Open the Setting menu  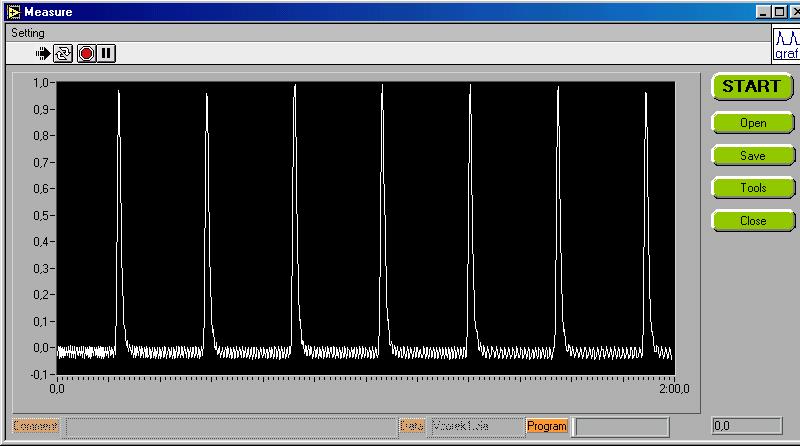pyautogui.click(x=28, y=33)
